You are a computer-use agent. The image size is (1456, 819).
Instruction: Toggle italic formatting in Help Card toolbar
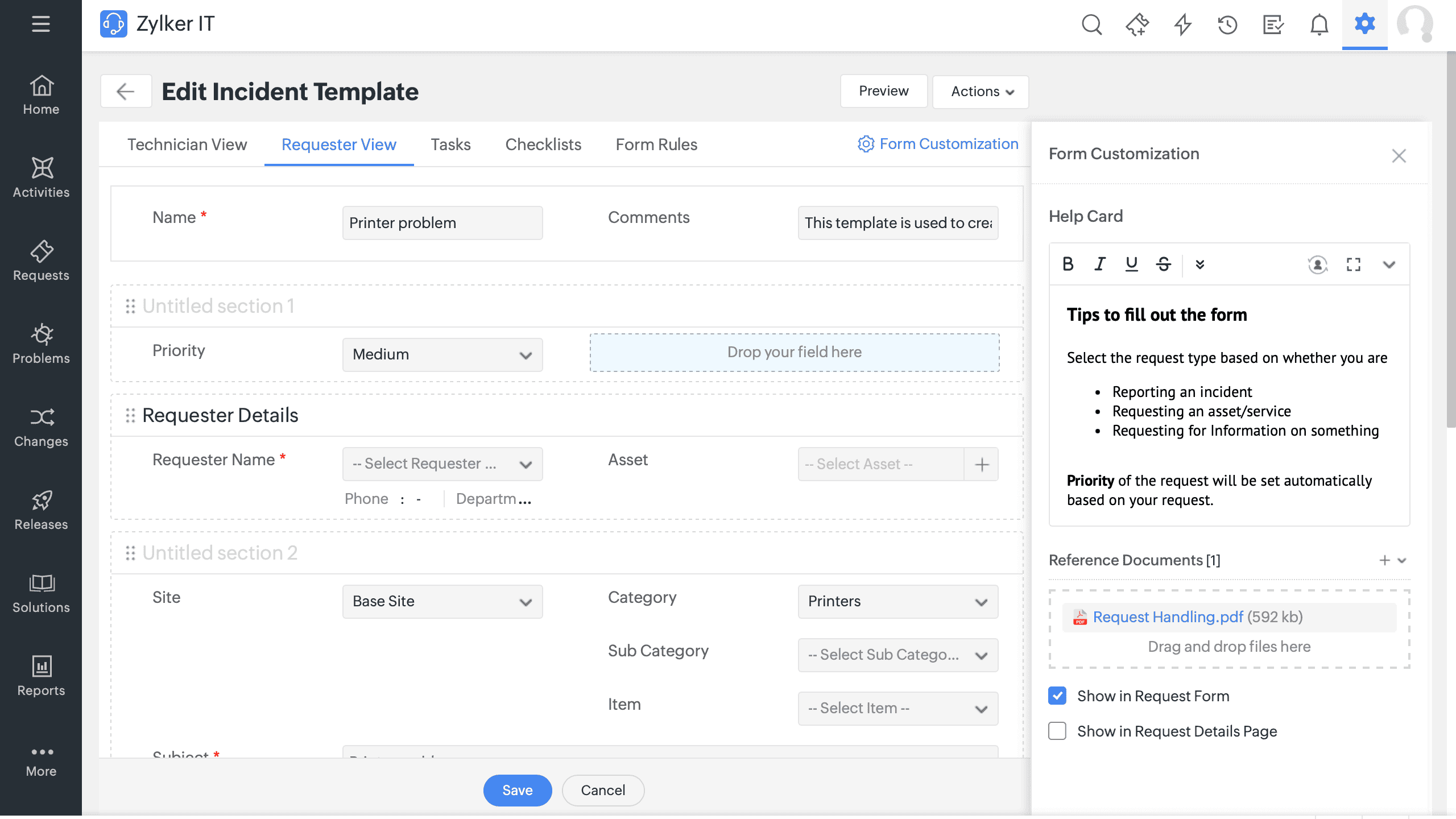(1099, 264)
